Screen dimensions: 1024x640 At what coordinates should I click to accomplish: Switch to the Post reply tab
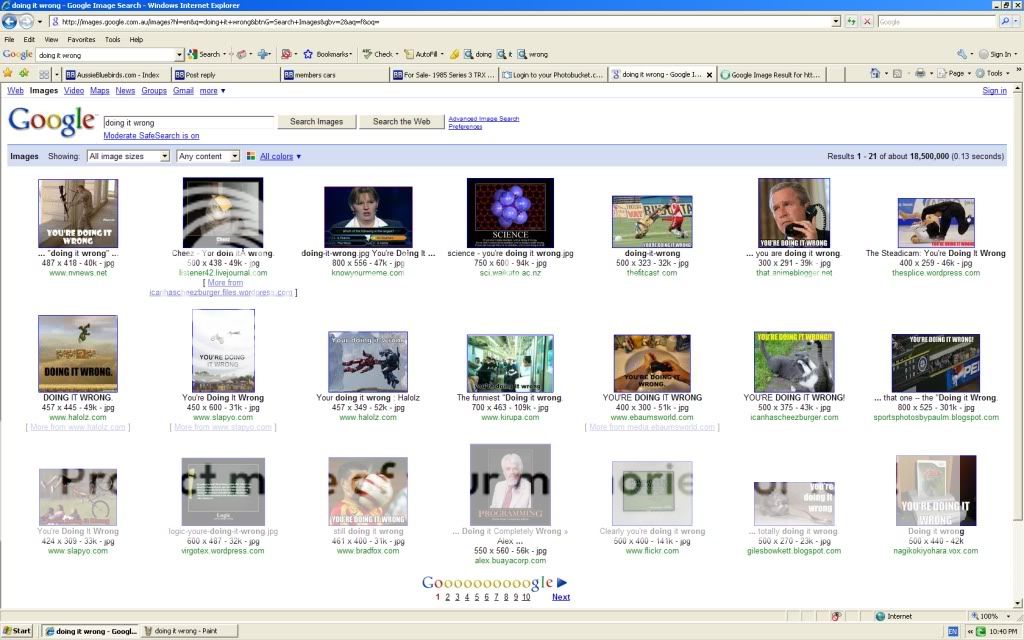[225, 74]
